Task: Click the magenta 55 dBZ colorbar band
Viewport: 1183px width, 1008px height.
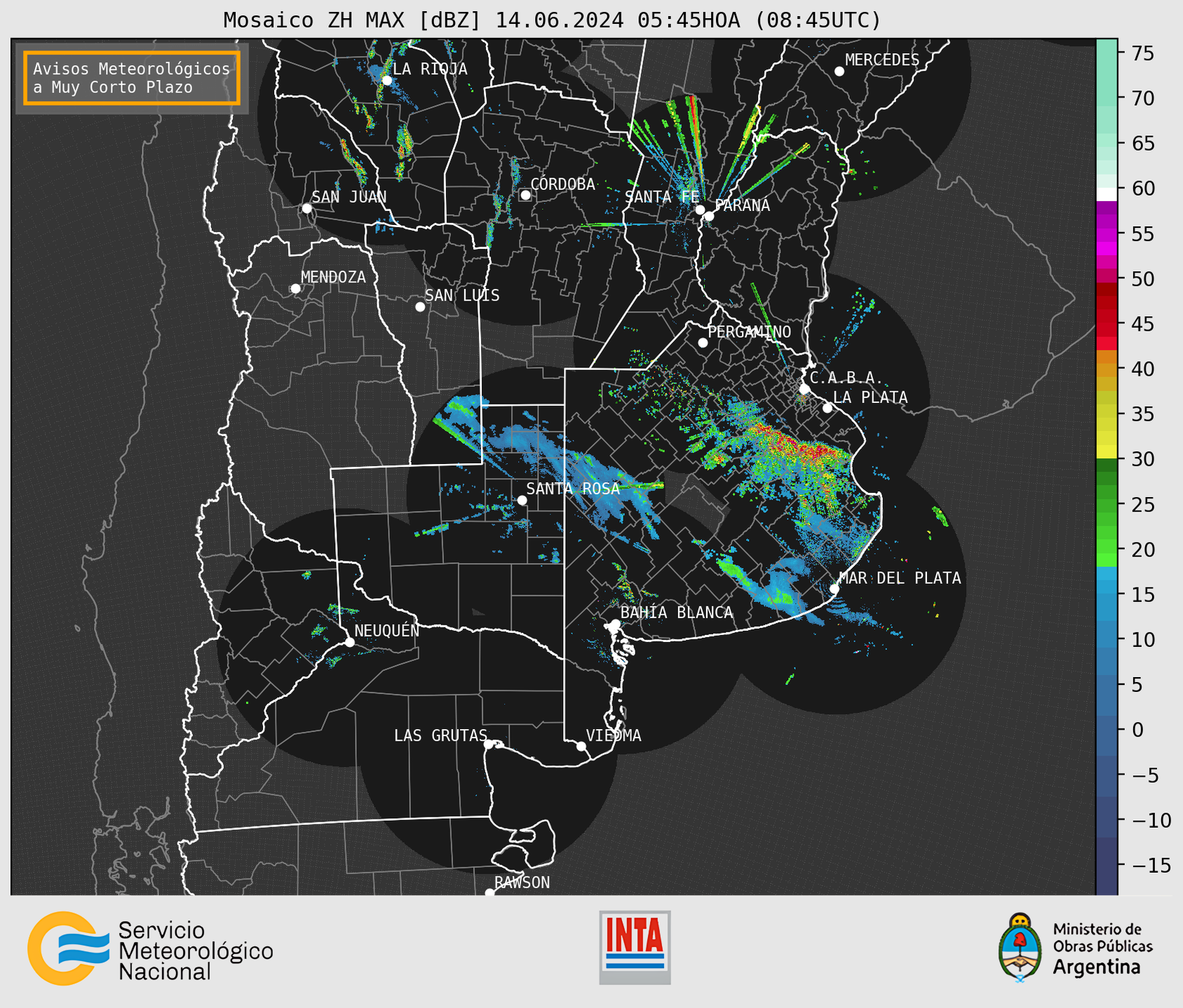Action: (x=1107, y=233)
